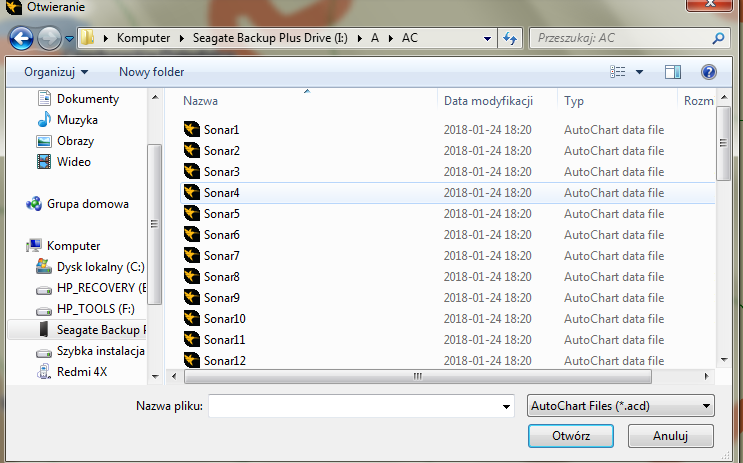This screenshot has height=463, width=743.
Task: Click the Back navigation arrow
Action: 21,38
